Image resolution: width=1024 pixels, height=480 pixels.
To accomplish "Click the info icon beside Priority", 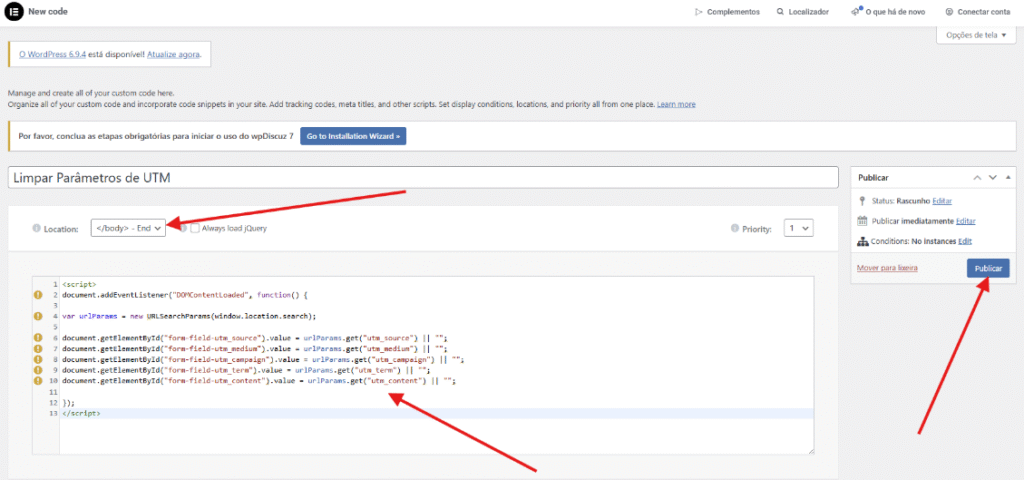I will point(735,229).
